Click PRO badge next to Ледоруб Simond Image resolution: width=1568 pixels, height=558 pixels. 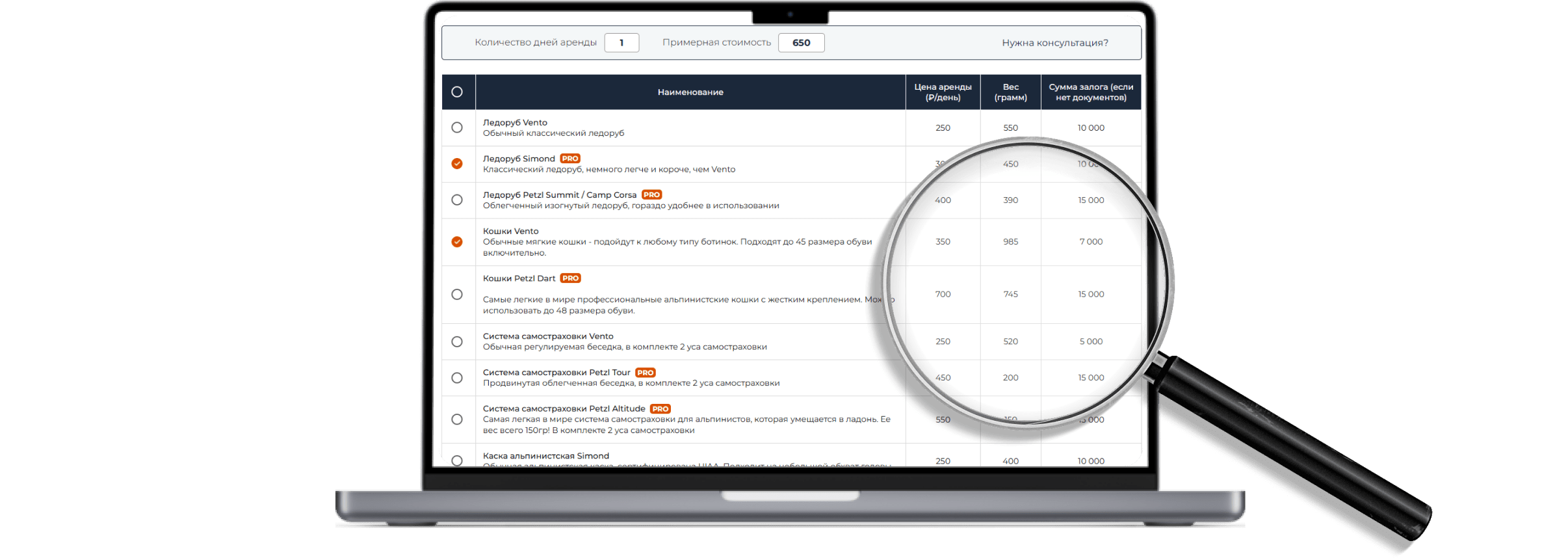point(570,159)
